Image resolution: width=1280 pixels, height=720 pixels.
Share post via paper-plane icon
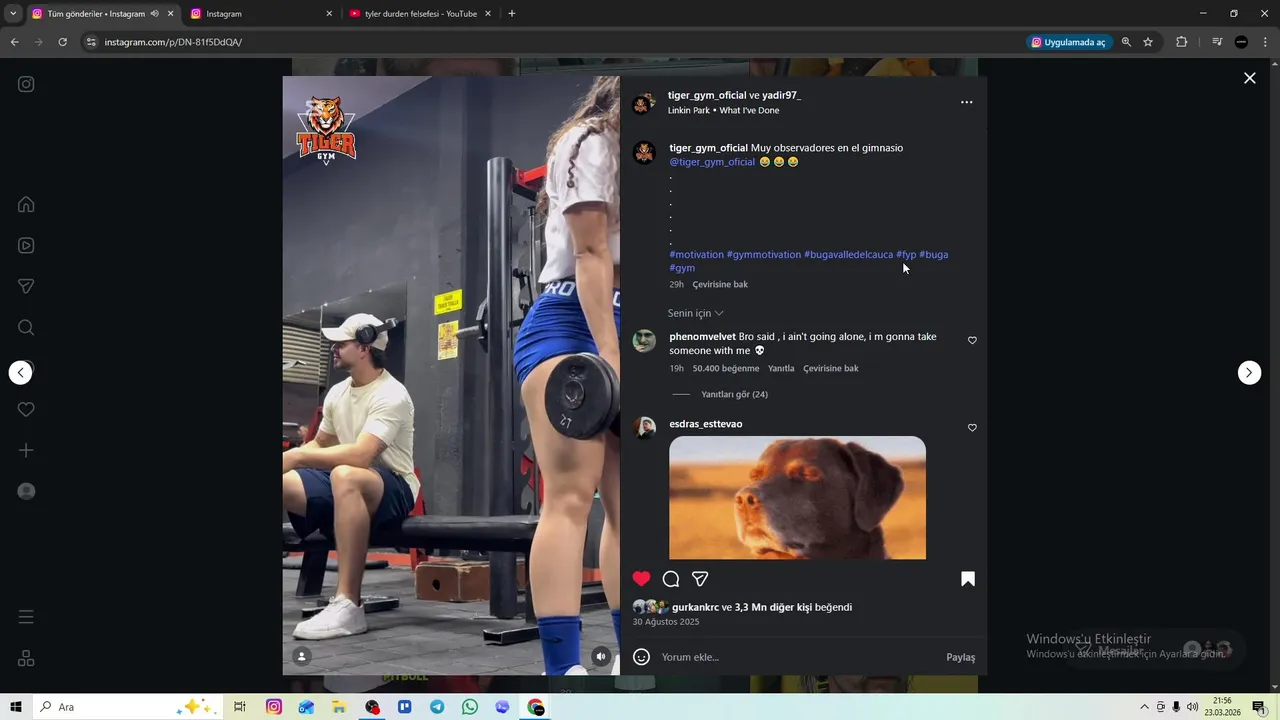[700, 578]
